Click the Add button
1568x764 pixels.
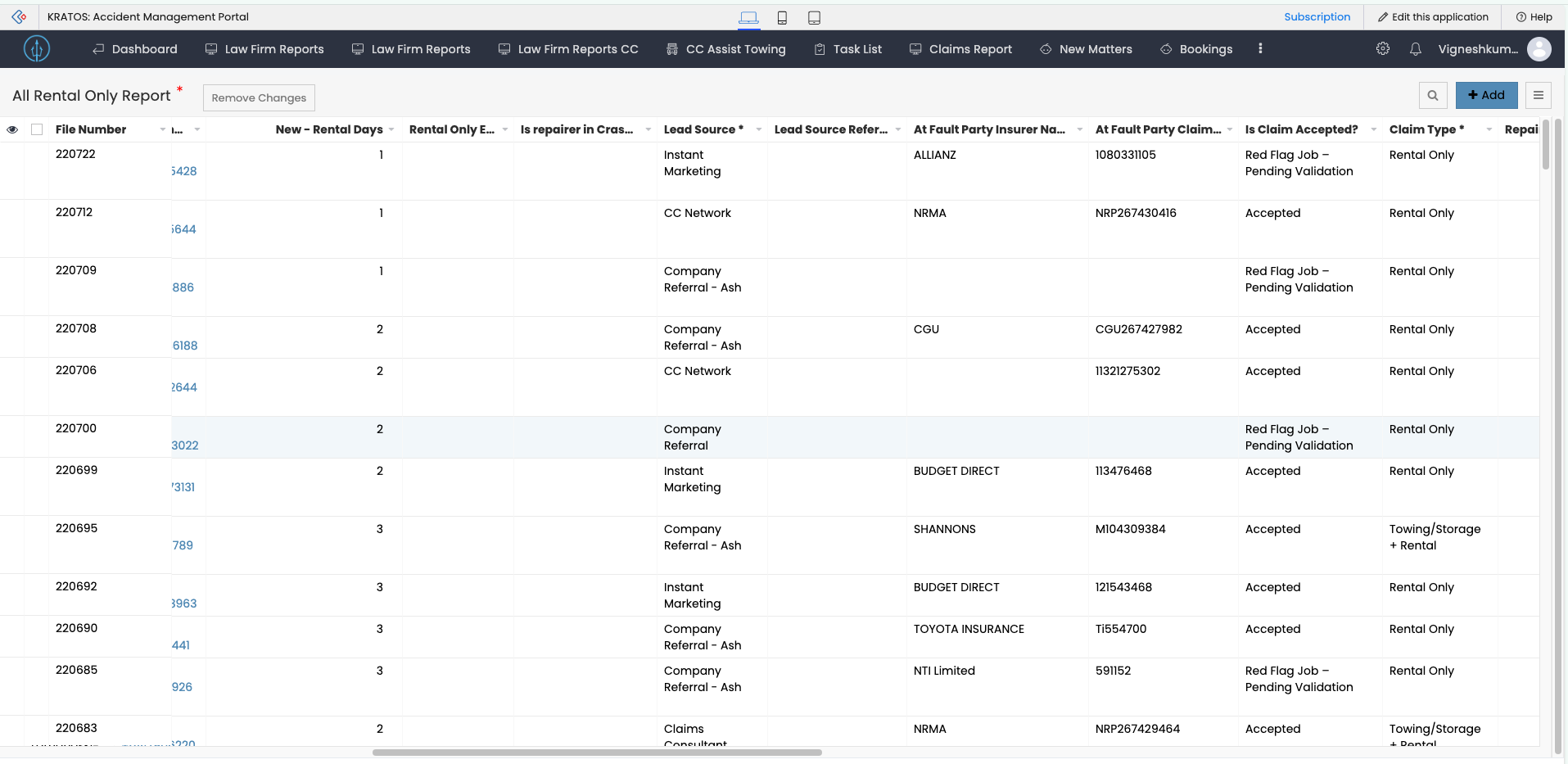pyautogui.click(x=1486, y=95)
